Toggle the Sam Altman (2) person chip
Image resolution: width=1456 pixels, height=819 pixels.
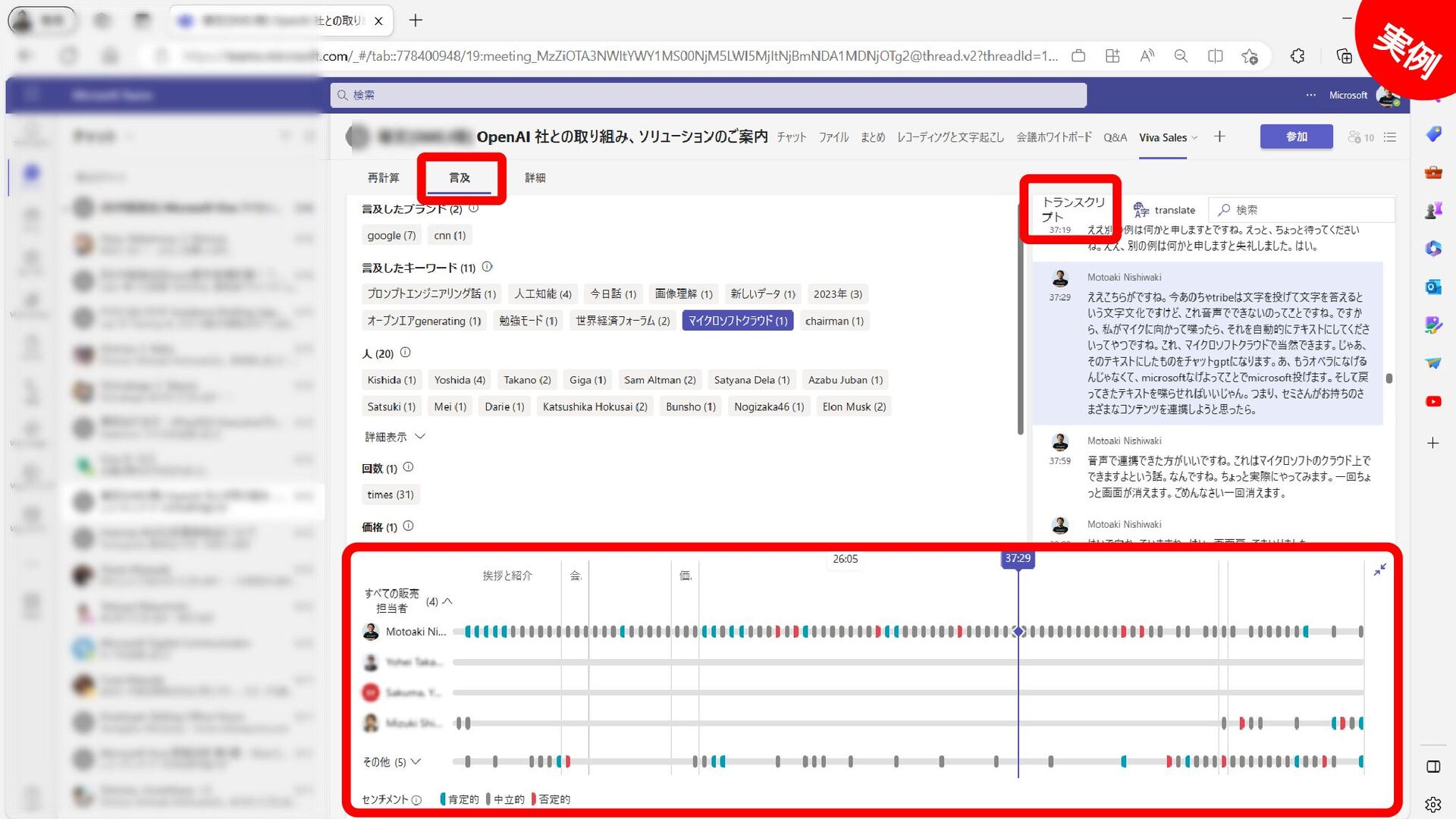[659, 380]
